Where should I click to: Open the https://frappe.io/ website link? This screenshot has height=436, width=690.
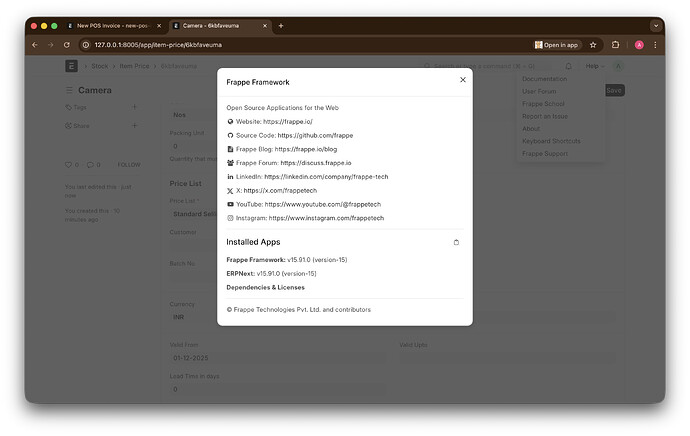click(x=288, y=121)
